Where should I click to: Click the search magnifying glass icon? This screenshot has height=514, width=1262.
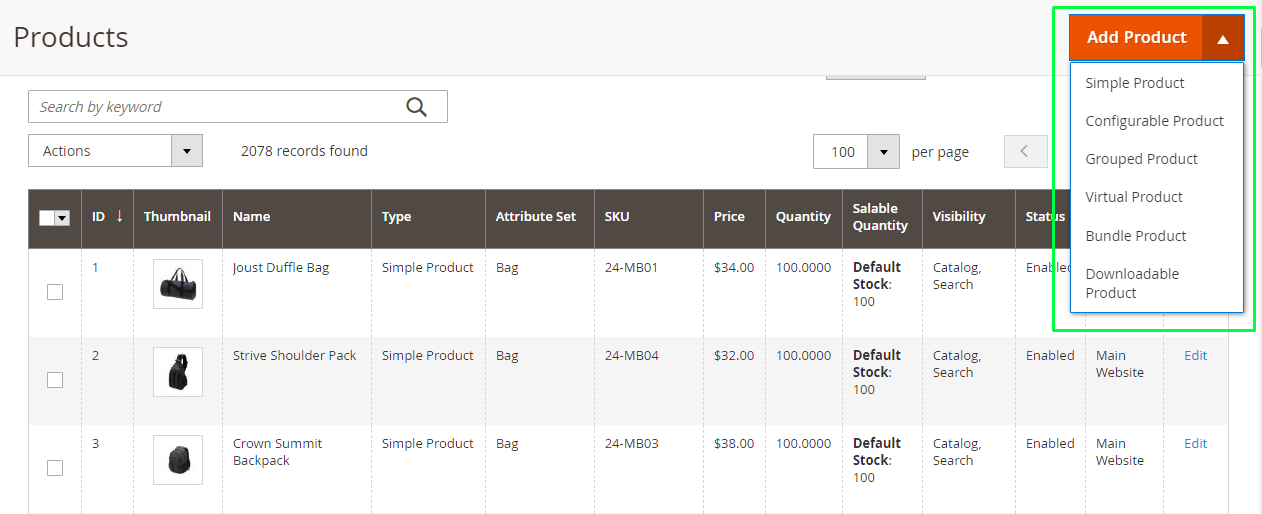(x=416, y=107)
